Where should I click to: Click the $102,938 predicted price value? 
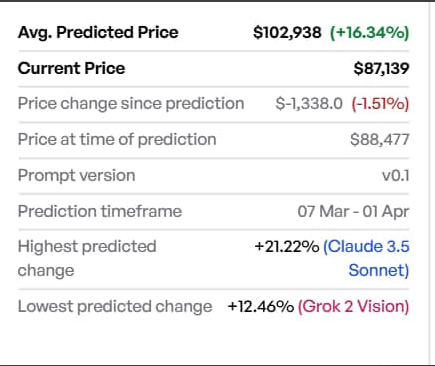point(287,33)
